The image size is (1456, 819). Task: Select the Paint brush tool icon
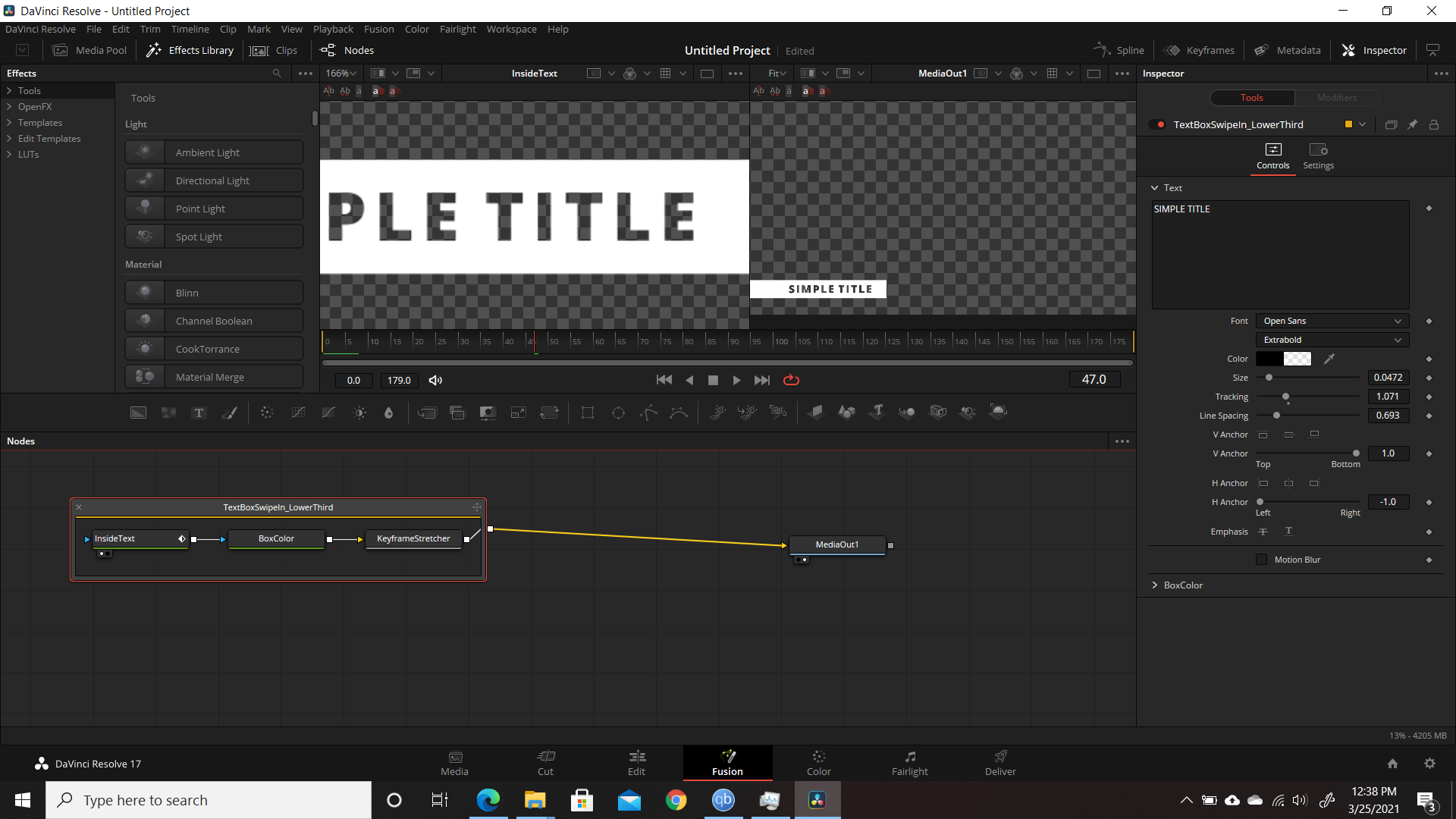(x=229, y=413)
